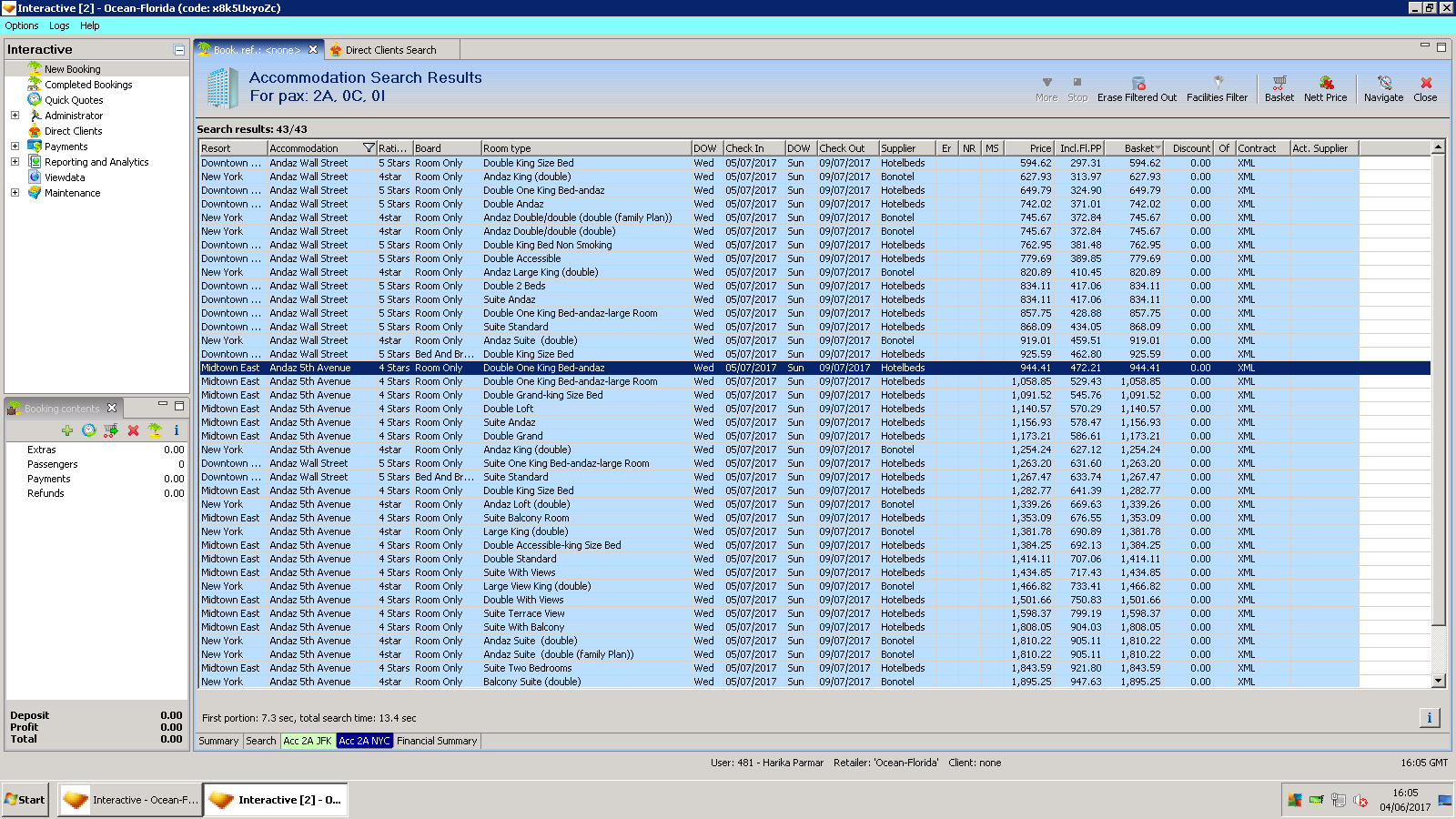This screenshot has width=1456, height=819.
Task: Expand the Maintenance tree node
Action: click(x=15, y=193)
